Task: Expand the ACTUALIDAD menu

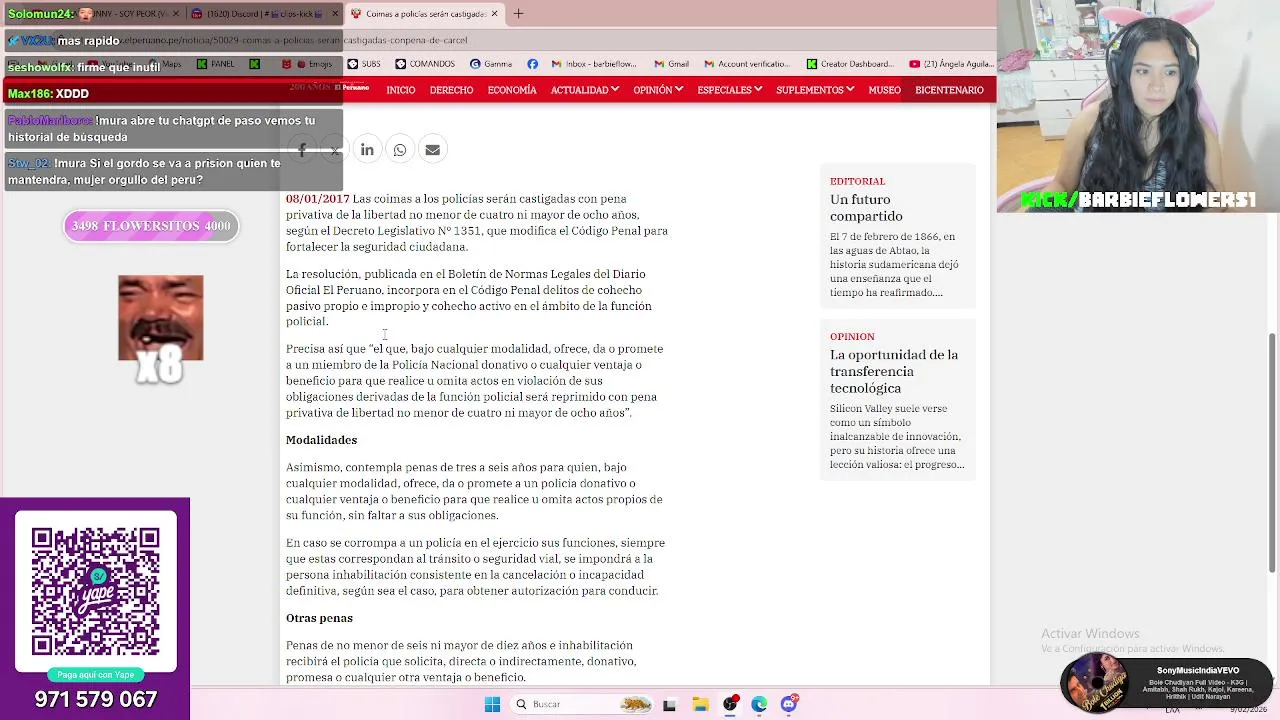Action: point(584,90)
